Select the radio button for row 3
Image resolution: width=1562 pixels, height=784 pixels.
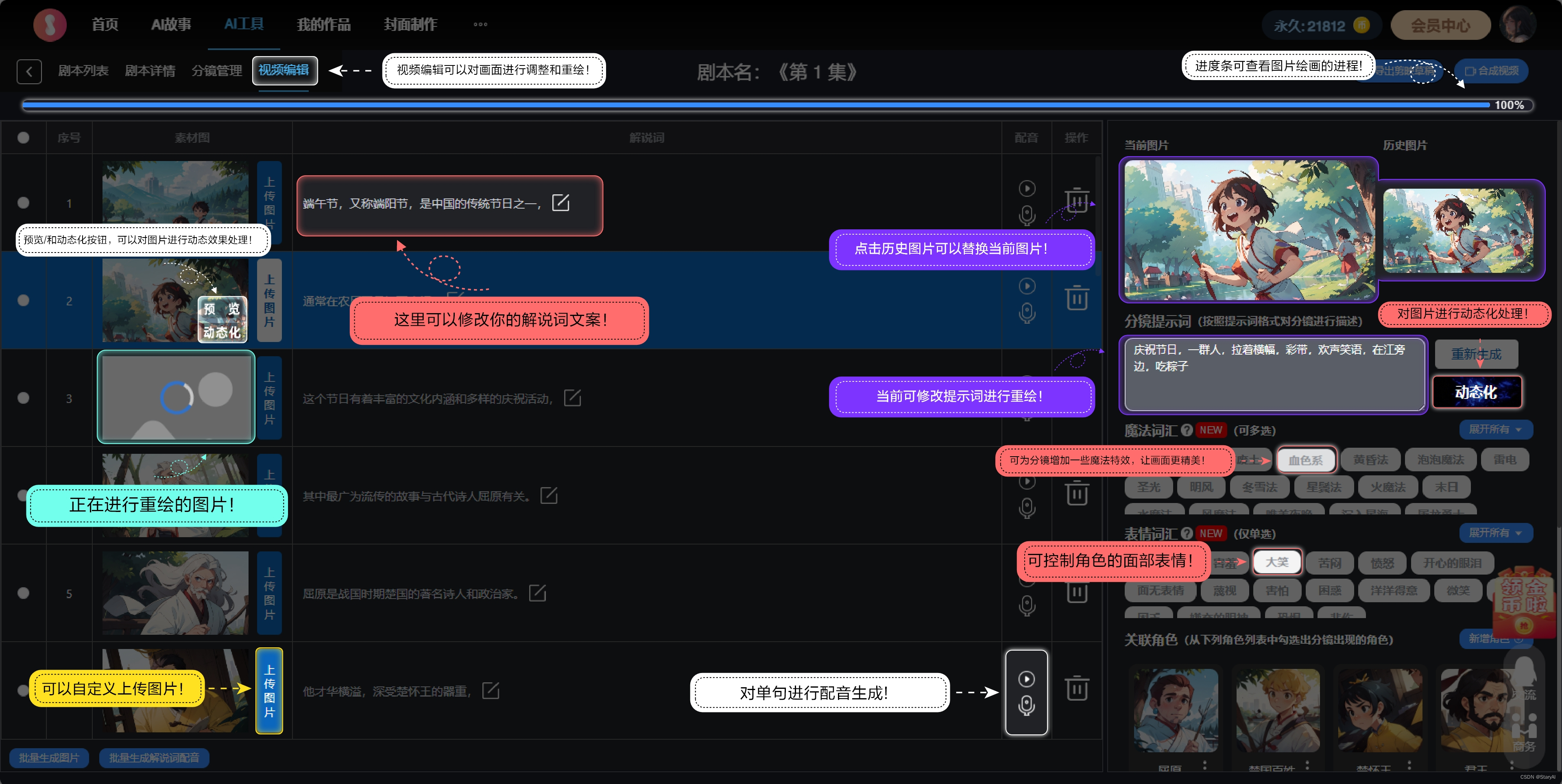[24, 399]
